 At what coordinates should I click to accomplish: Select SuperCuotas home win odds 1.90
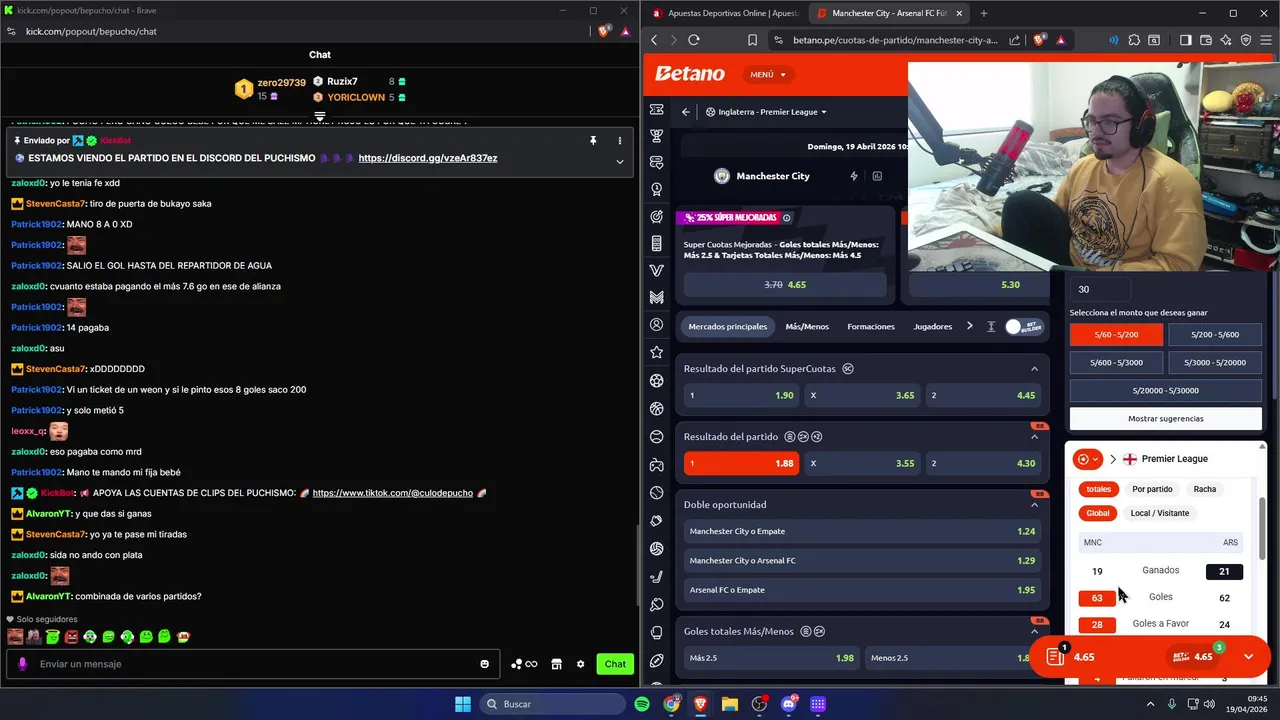741,395
